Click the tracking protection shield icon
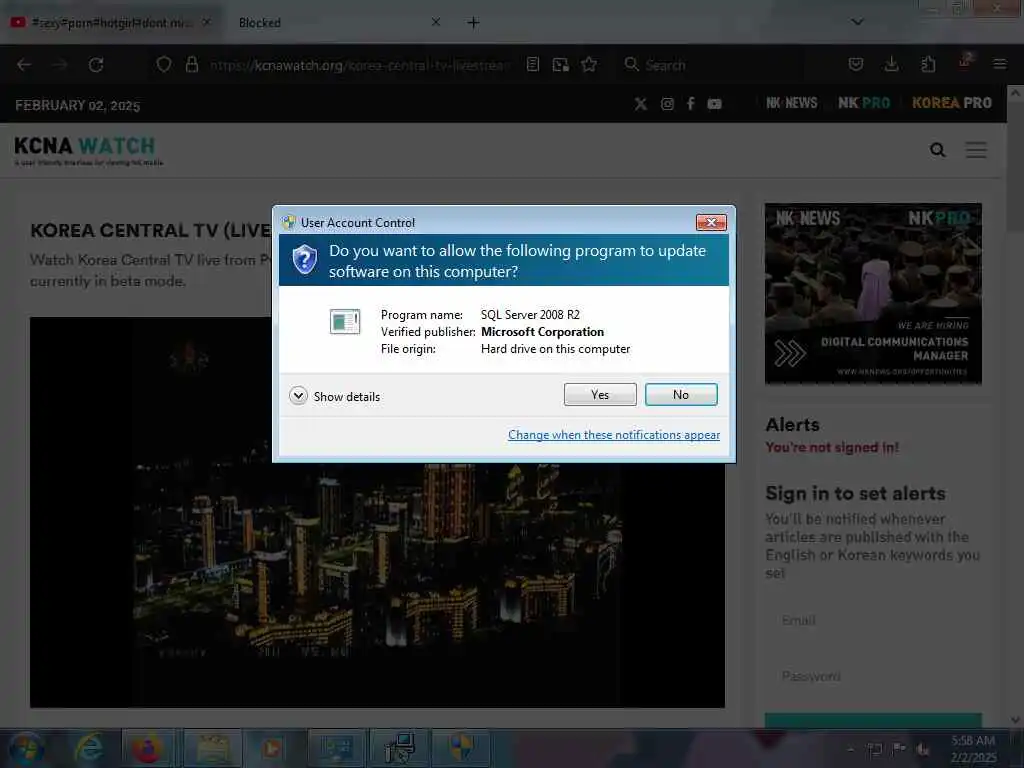Viewport: 1024px width, 768px height. (x=164, y=65)
